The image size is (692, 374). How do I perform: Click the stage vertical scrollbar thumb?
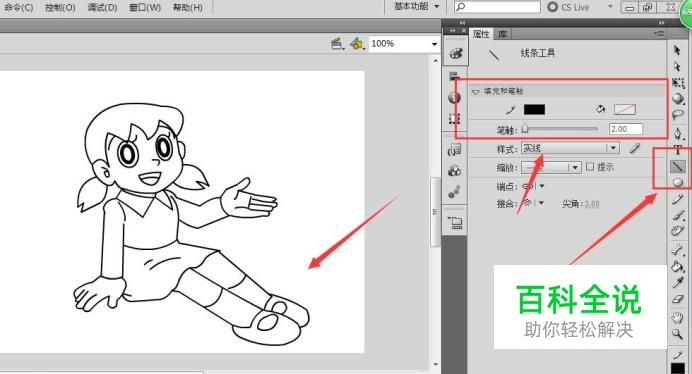coord(435,212)
